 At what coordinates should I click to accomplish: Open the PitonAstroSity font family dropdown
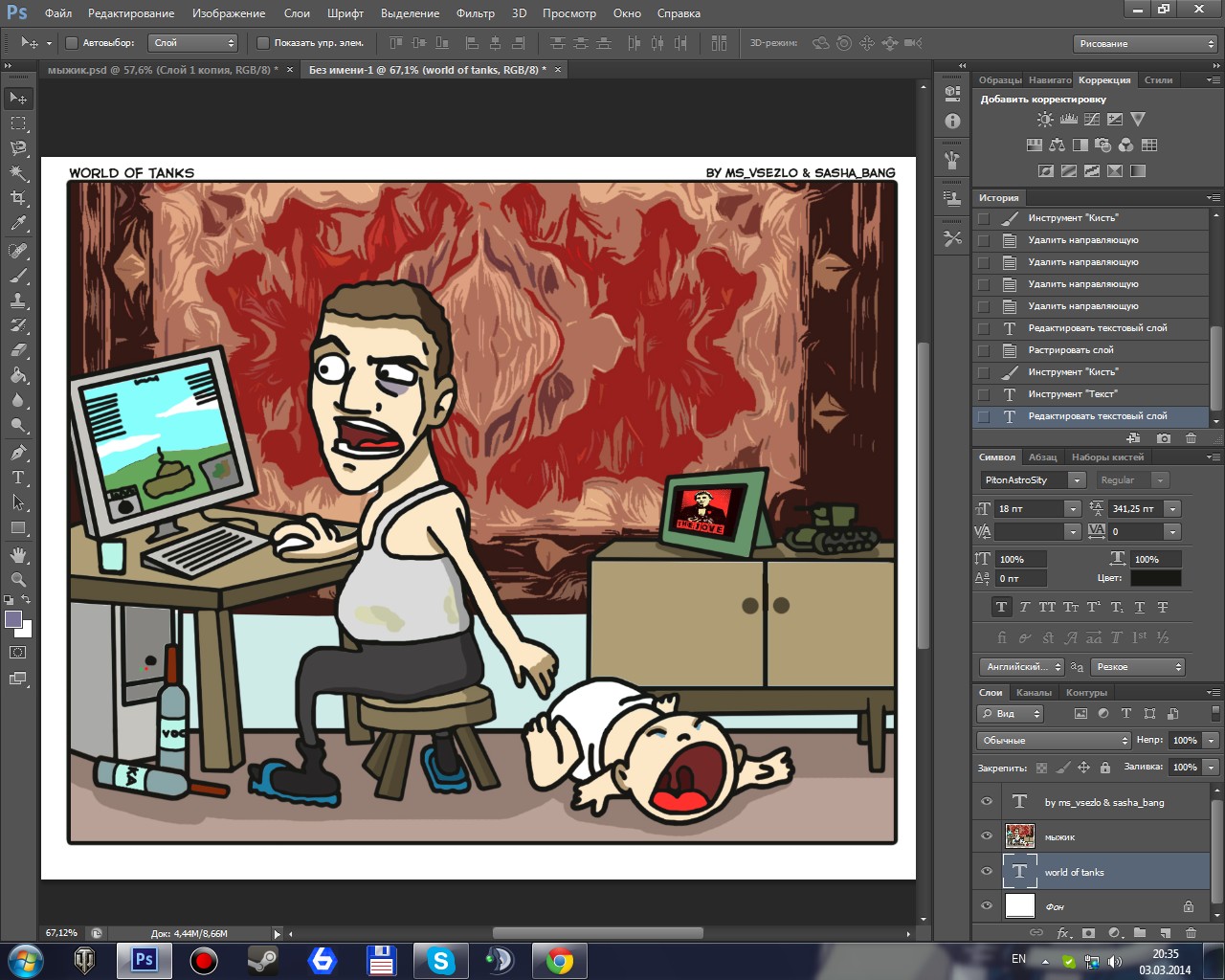click(x=1077, y=480)
